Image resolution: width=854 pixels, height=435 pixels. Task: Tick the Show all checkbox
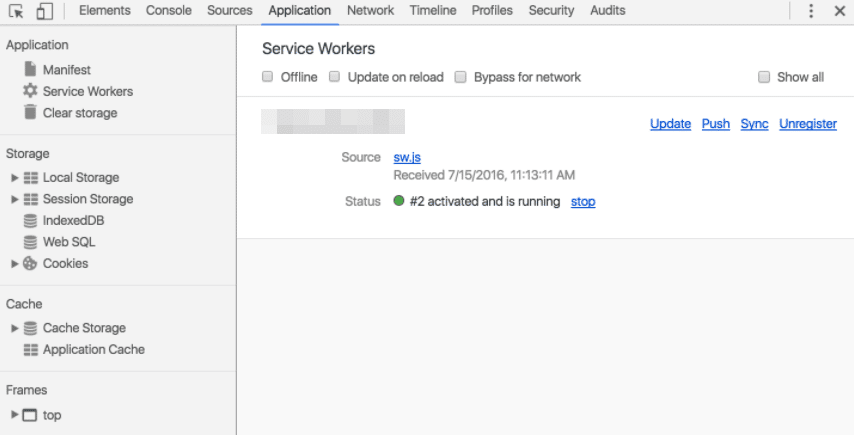click(764, 77)
